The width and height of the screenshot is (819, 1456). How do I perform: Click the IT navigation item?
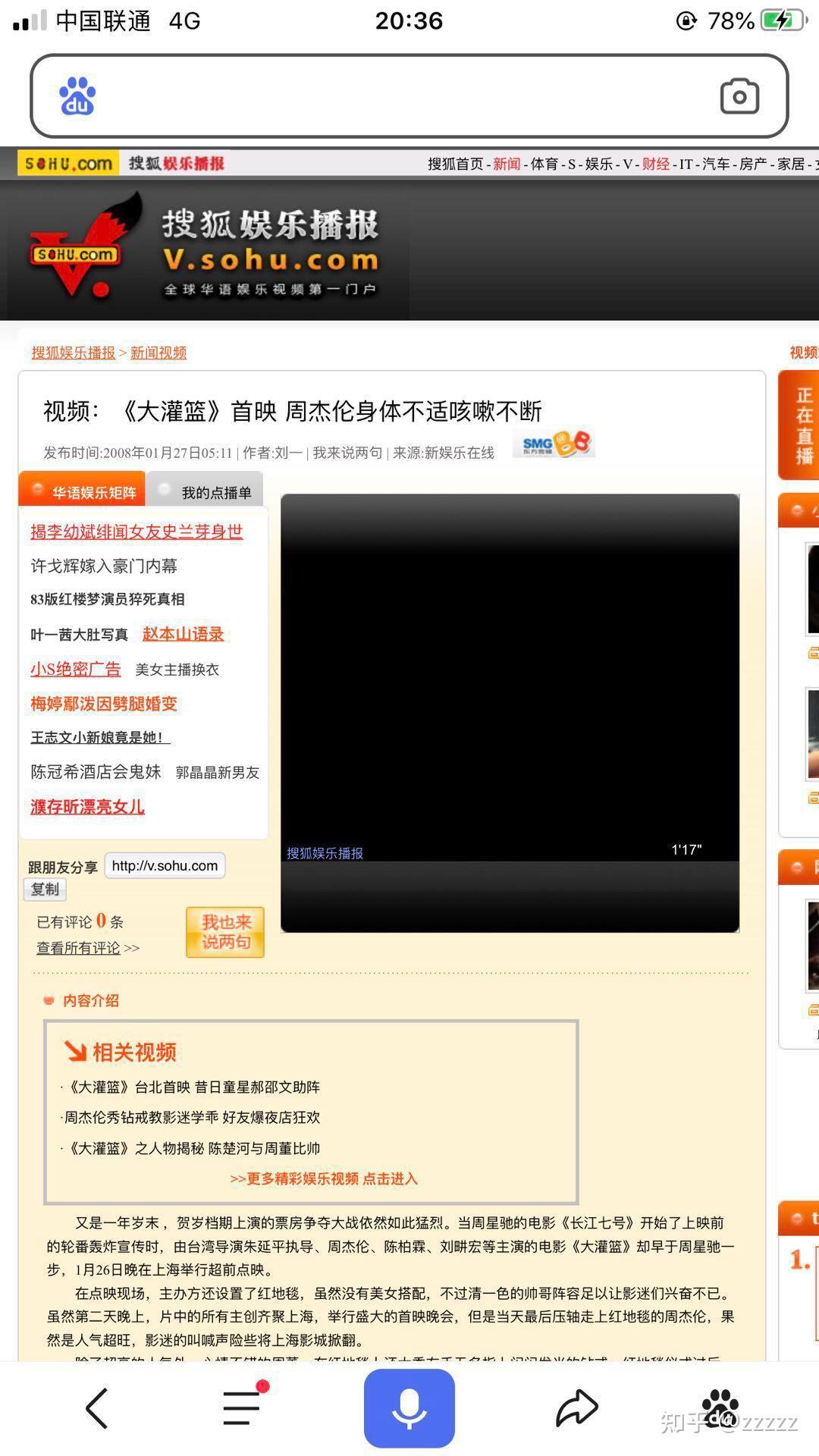tap(686, 164)
